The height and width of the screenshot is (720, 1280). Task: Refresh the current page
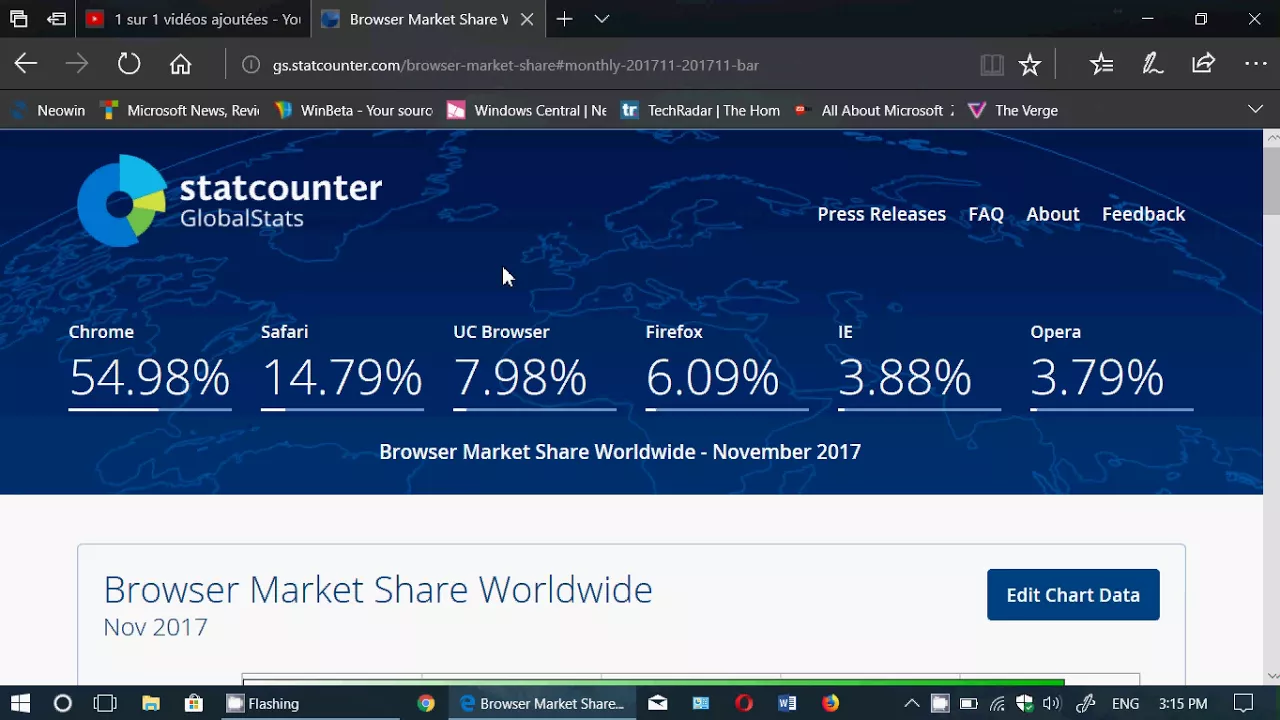(129, 65)
